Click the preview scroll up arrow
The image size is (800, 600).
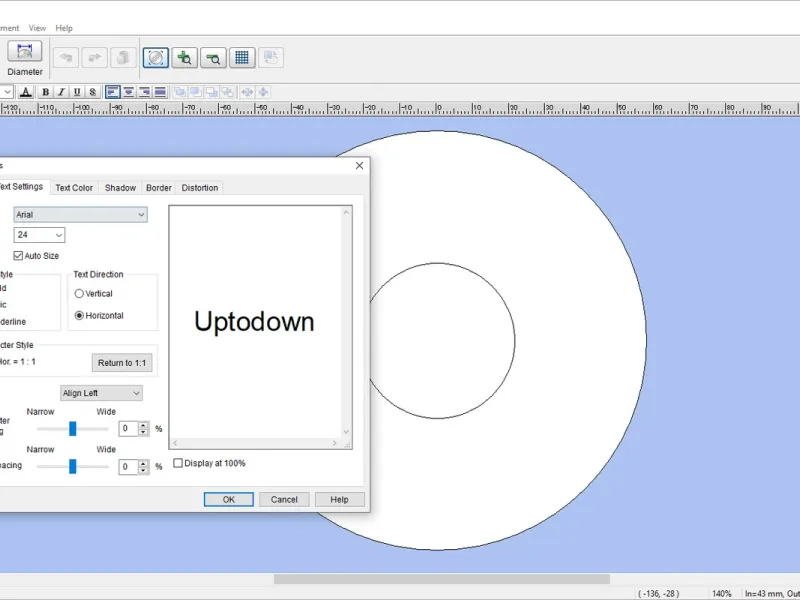click(346, 212)
